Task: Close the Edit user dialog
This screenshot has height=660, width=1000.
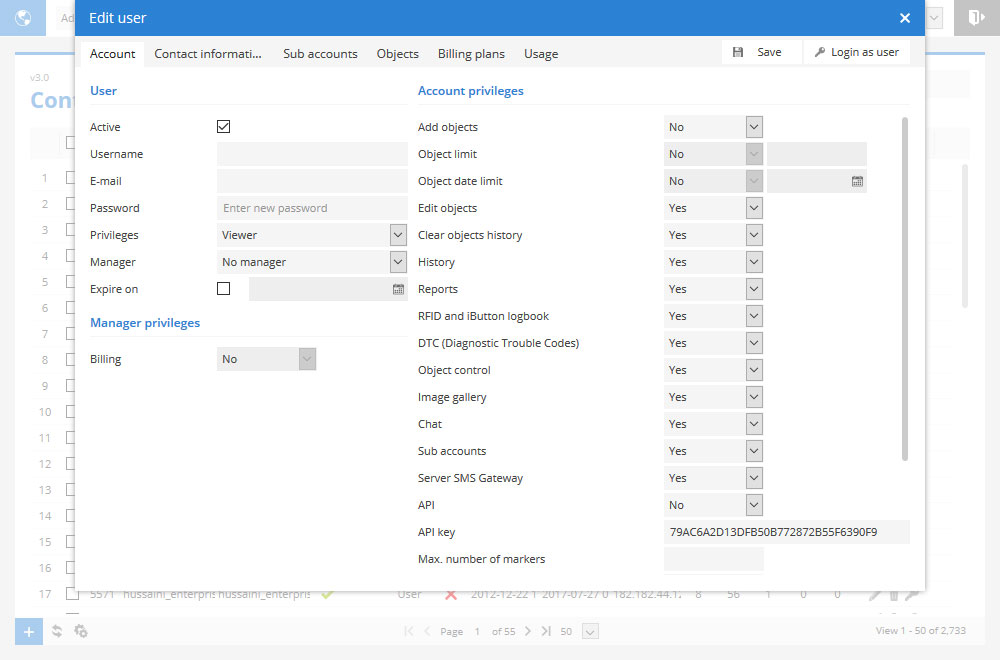Action: point(904,18)
